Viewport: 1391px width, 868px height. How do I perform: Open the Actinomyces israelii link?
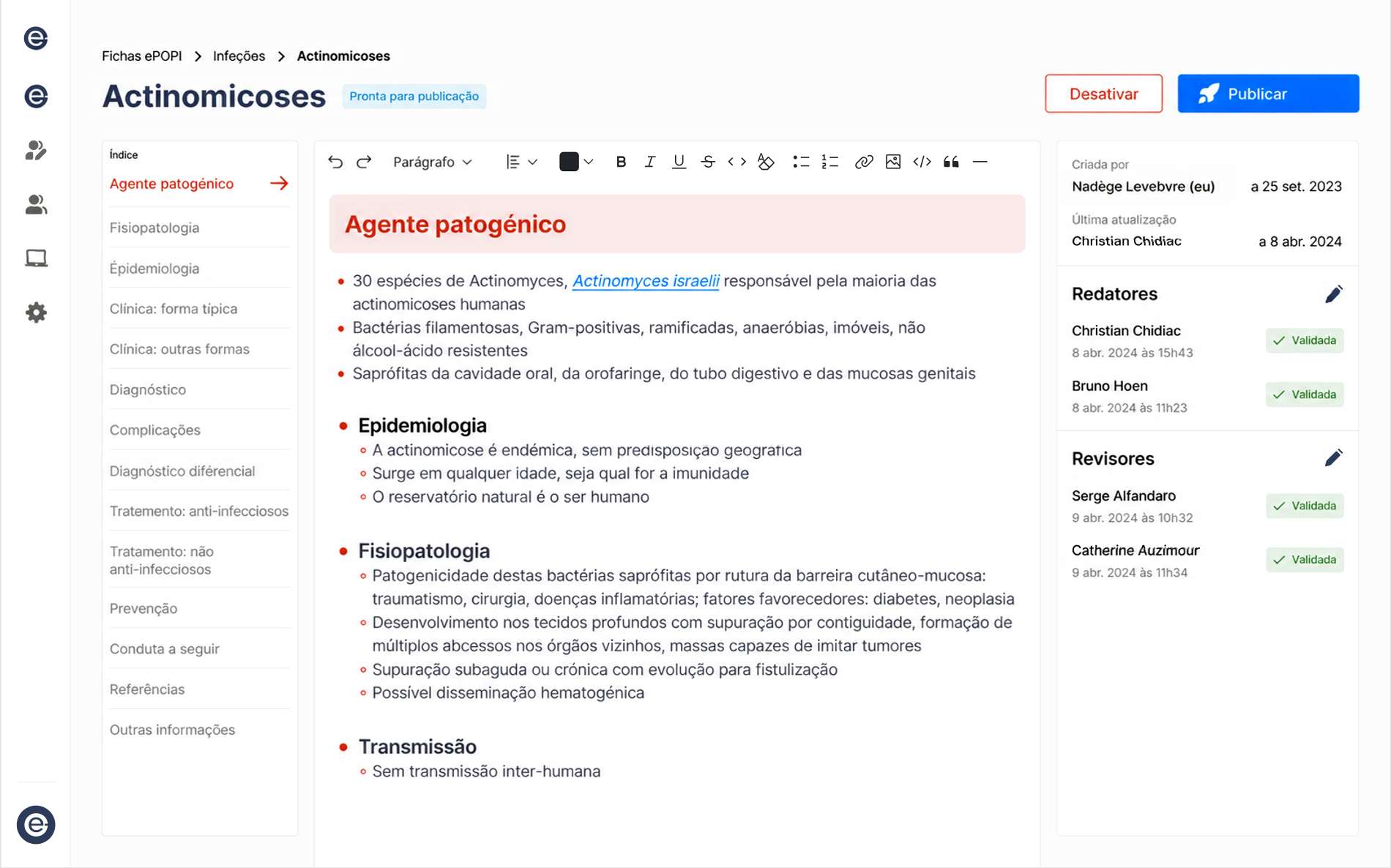[646, 281]
